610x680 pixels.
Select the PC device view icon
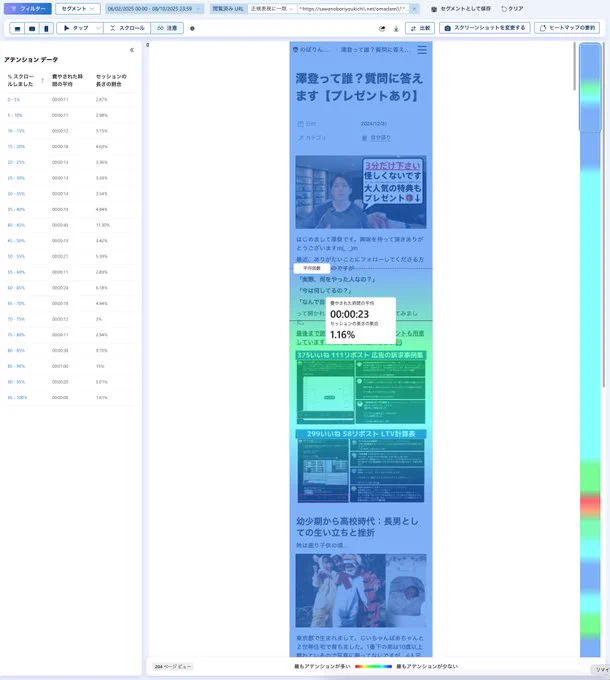(x=17, y=28)
